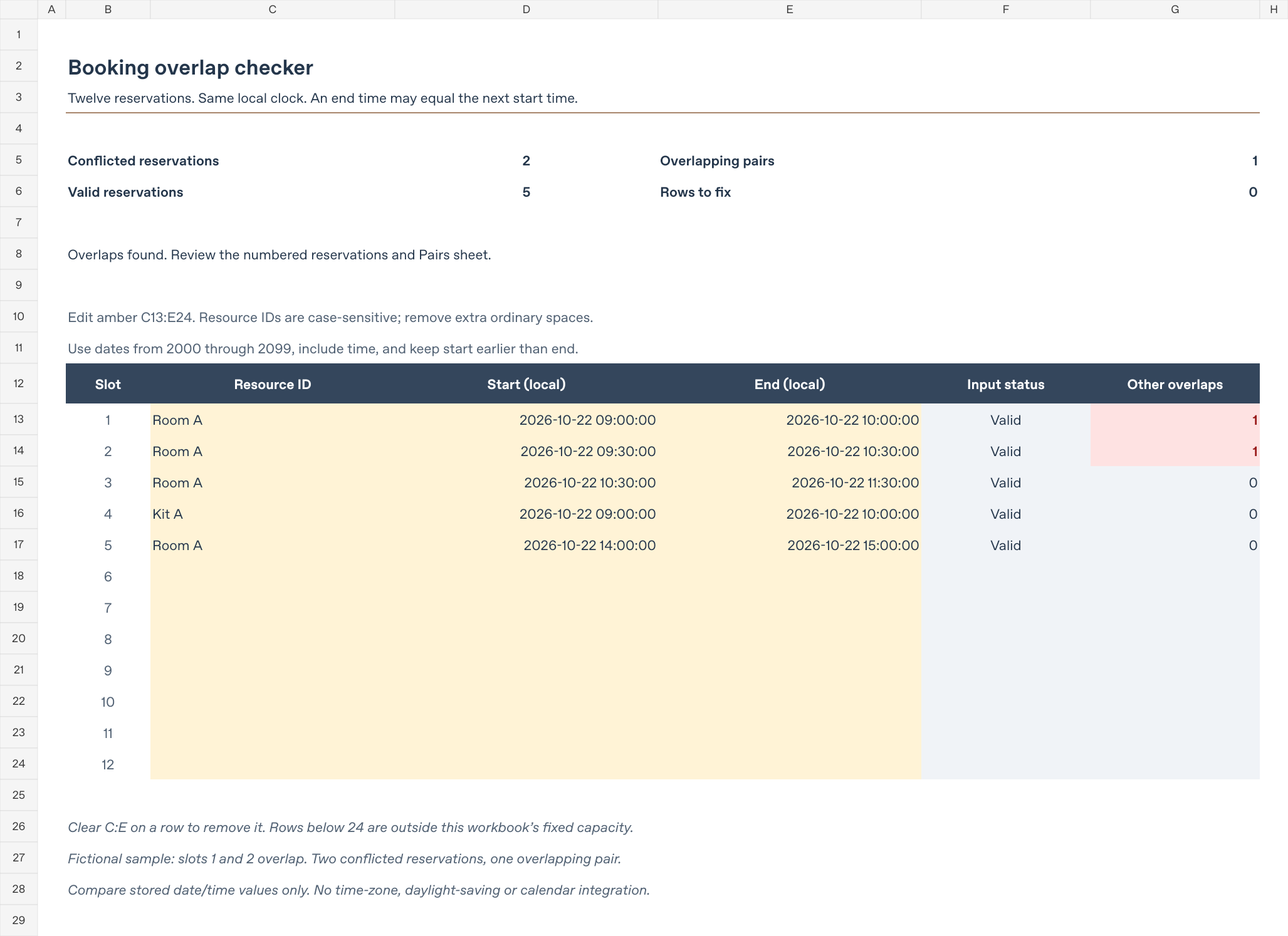Click empty Resource ID cell for slot 6
This screenshot has width=1288, height=936.
click(x=273, y=576)
